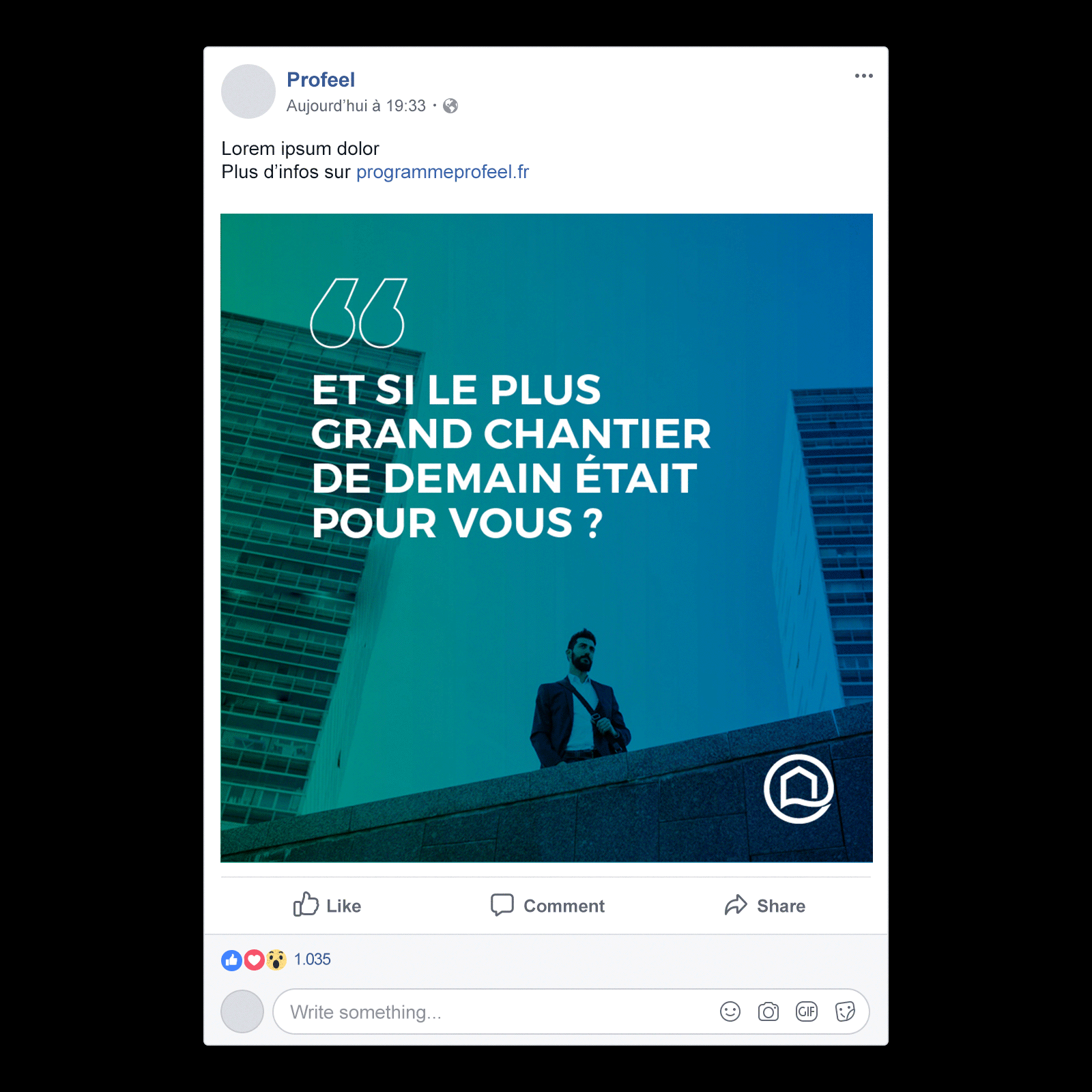This screenshot has height=1092, width=1092.
Task: Insert an emoji with the smiley icon
Action: coord(730,1011)
